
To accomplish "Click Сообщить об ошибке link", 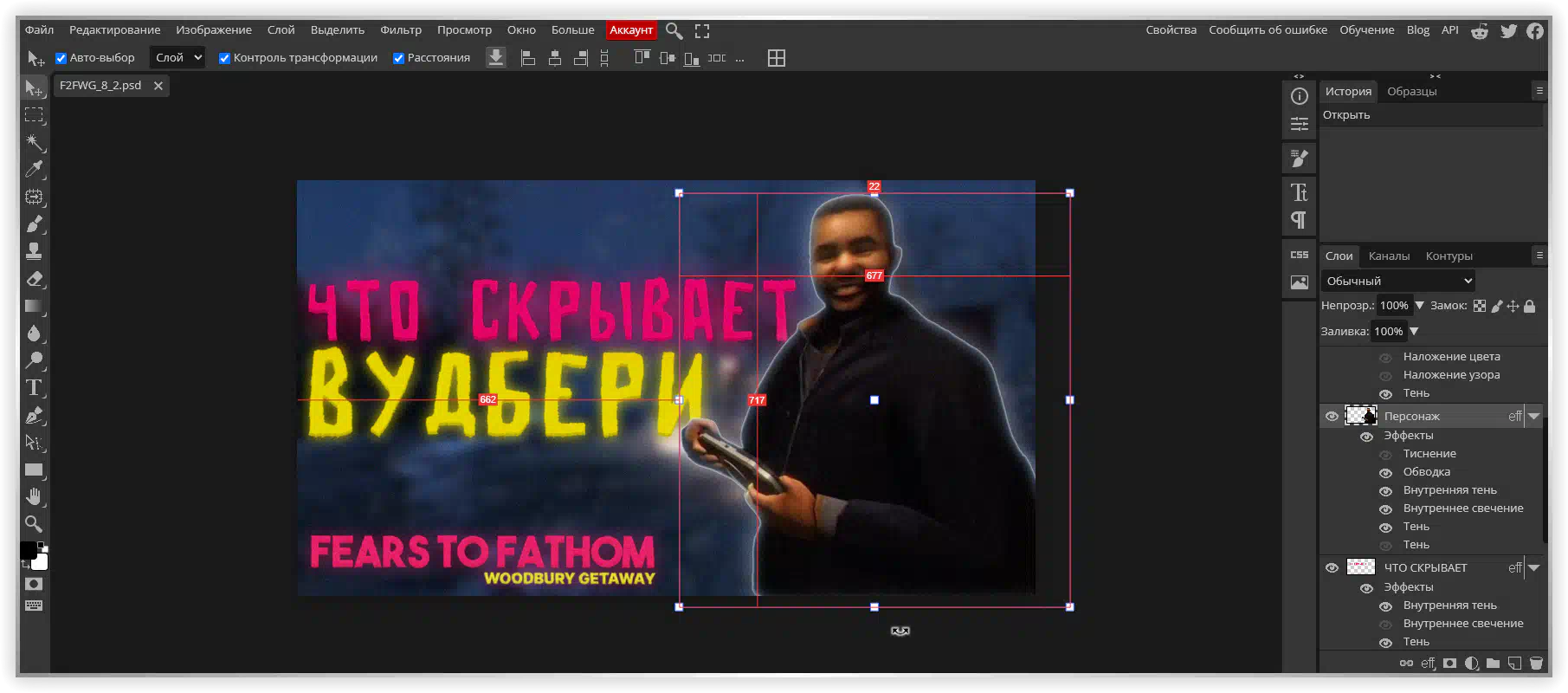I will (1268, 30).
